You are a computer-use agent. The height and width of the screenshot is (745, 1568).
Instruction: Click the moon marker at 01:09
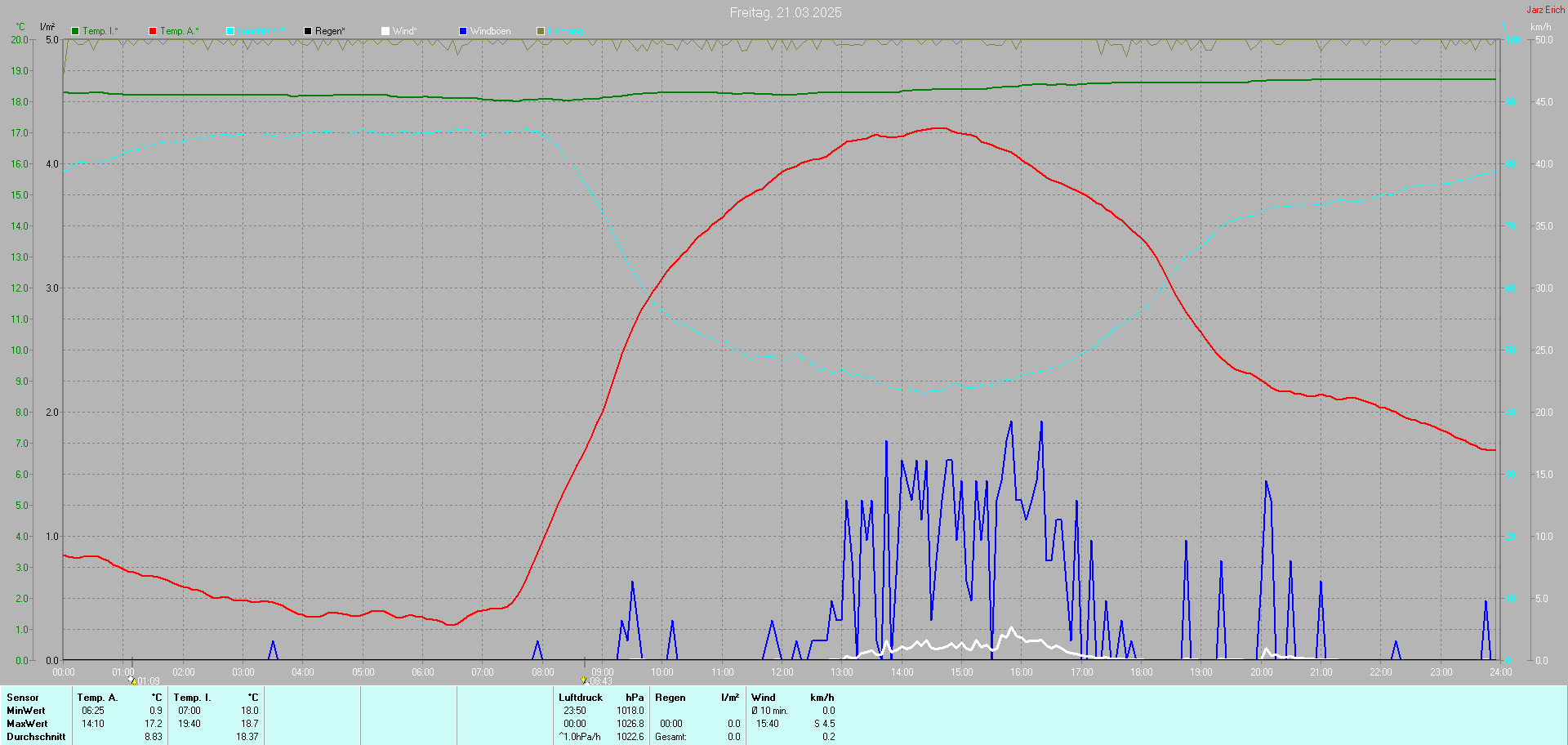click(132, 680)
